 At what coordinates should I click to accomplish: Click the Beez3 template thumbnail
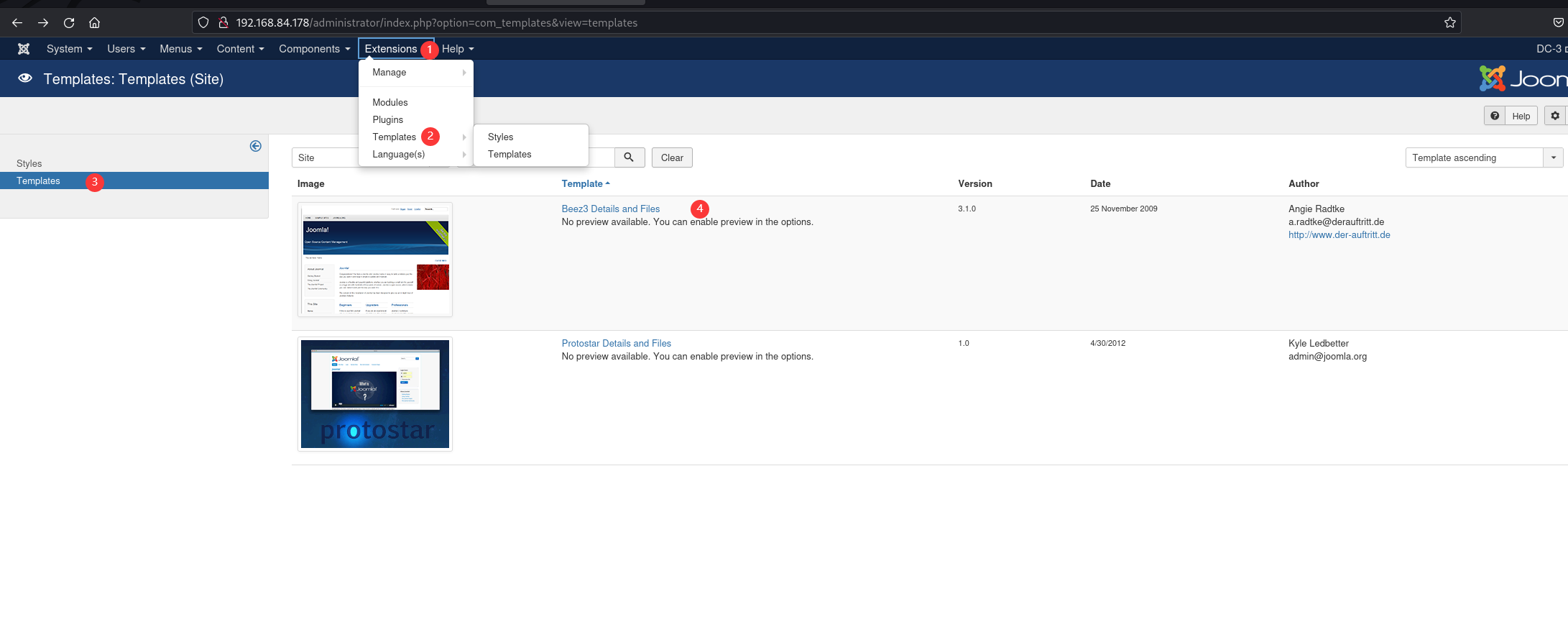point(375,260)
